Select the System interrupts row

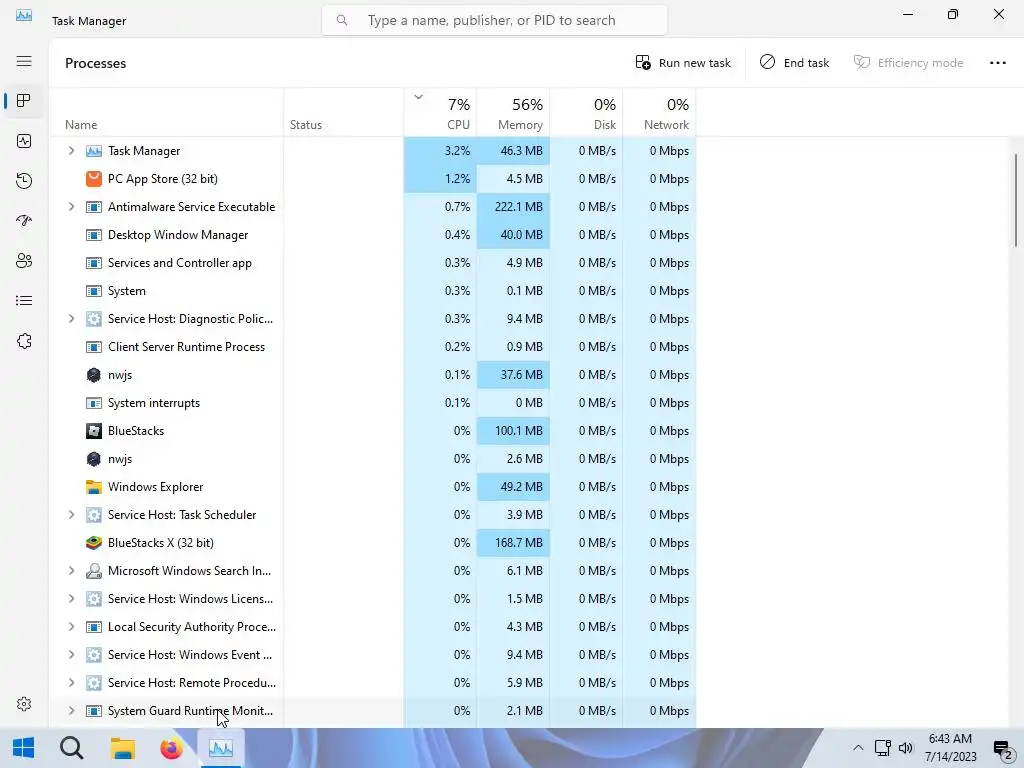373,403
